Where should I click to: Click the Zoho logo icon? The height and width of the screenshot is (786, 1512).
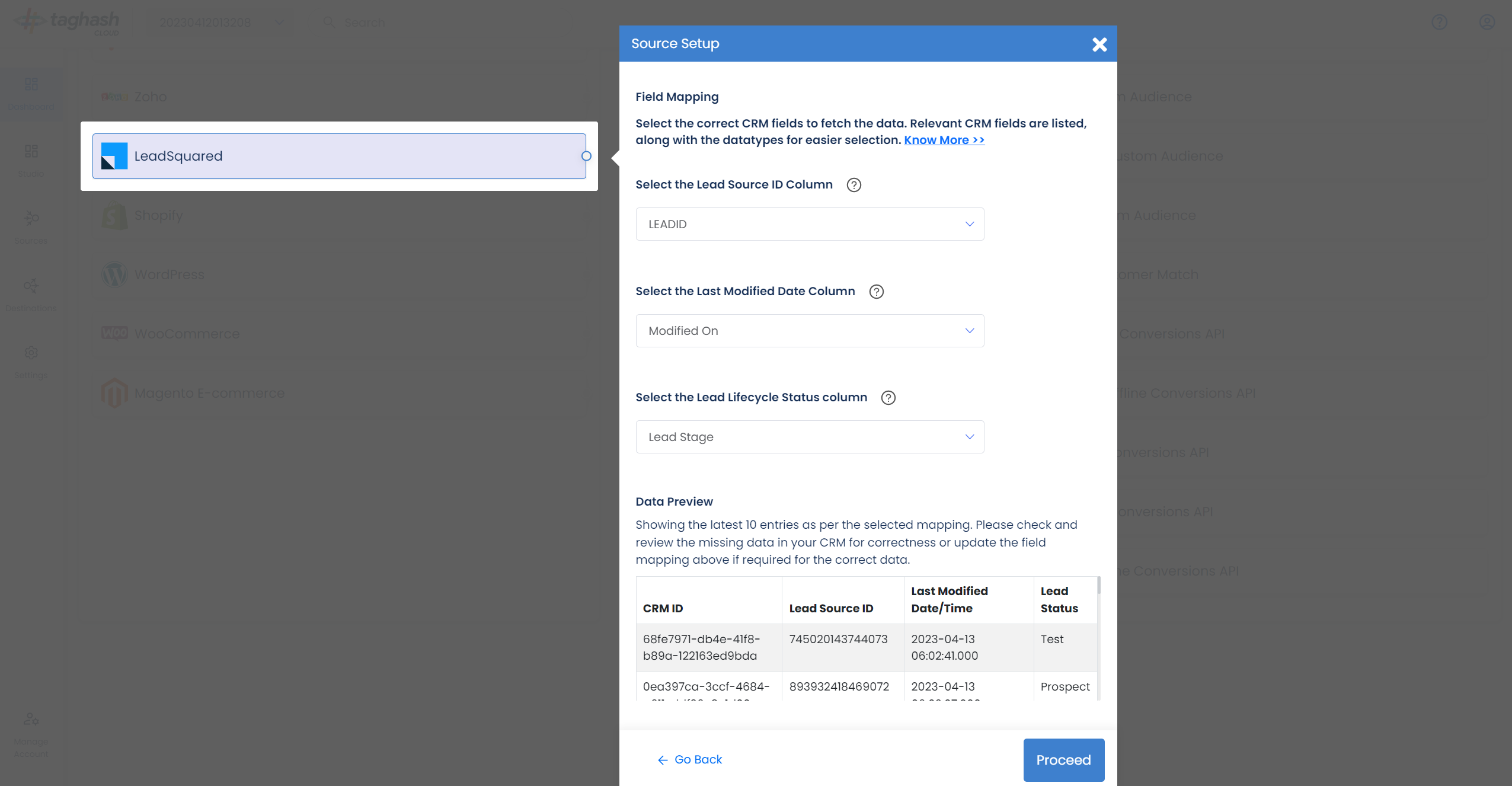coord(114,97)
